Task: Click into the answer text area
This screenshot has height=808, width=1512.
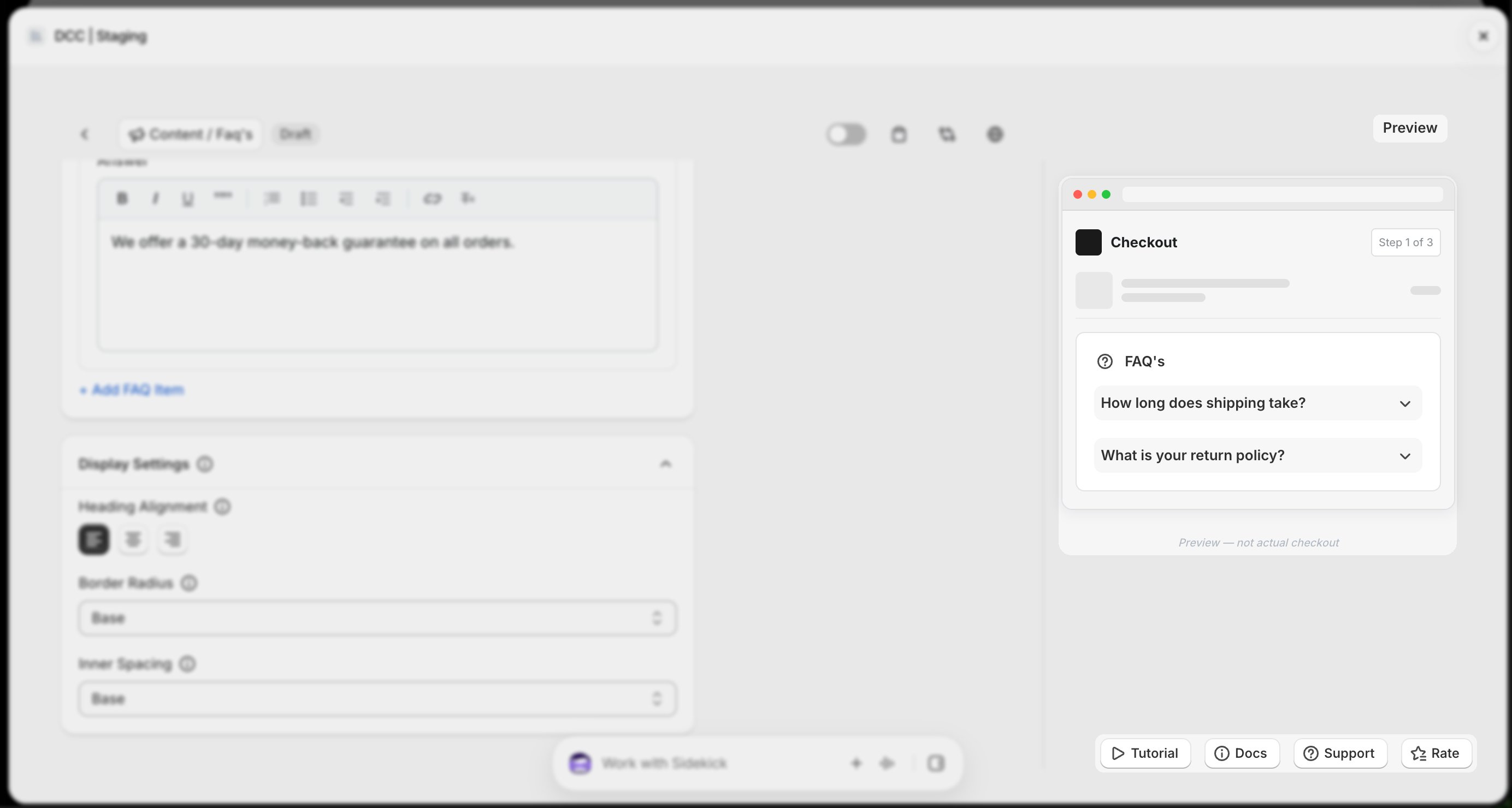Action: pos(377,285)
